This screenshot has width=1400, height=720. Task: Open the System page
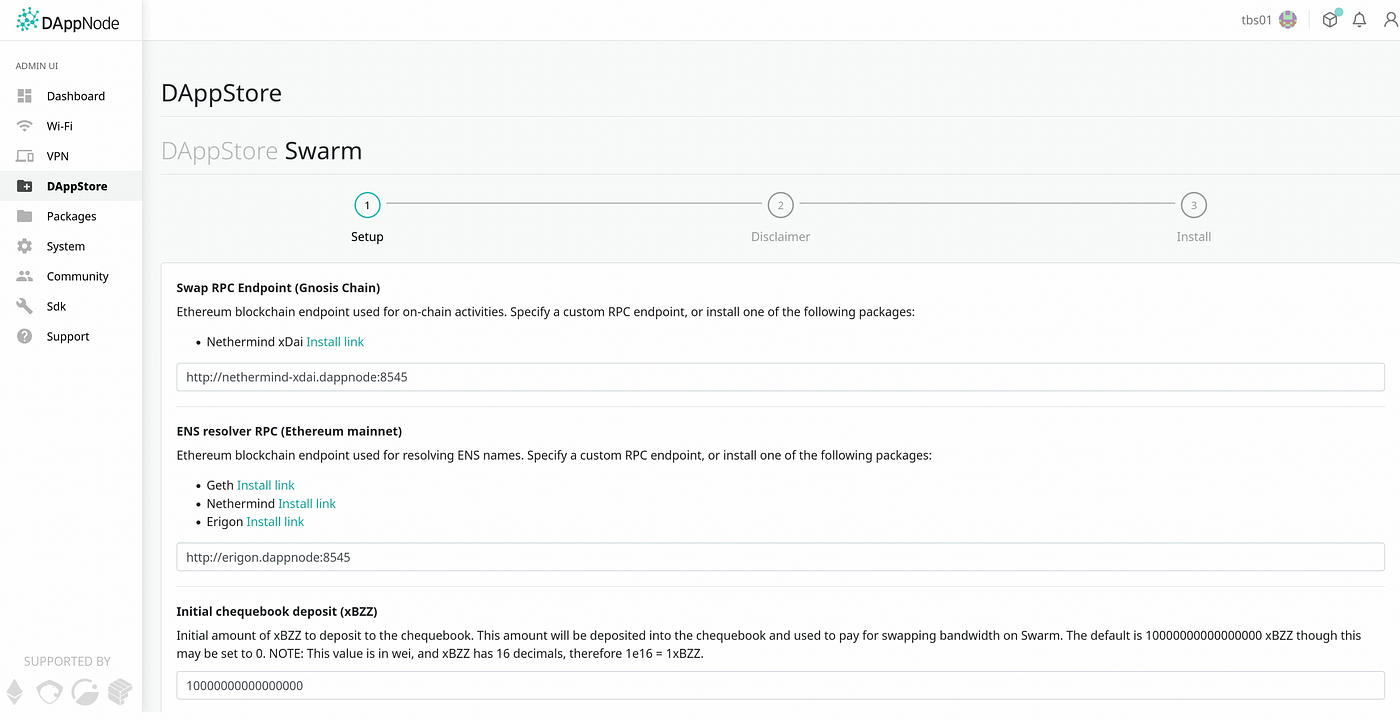(x=71, y=246)
